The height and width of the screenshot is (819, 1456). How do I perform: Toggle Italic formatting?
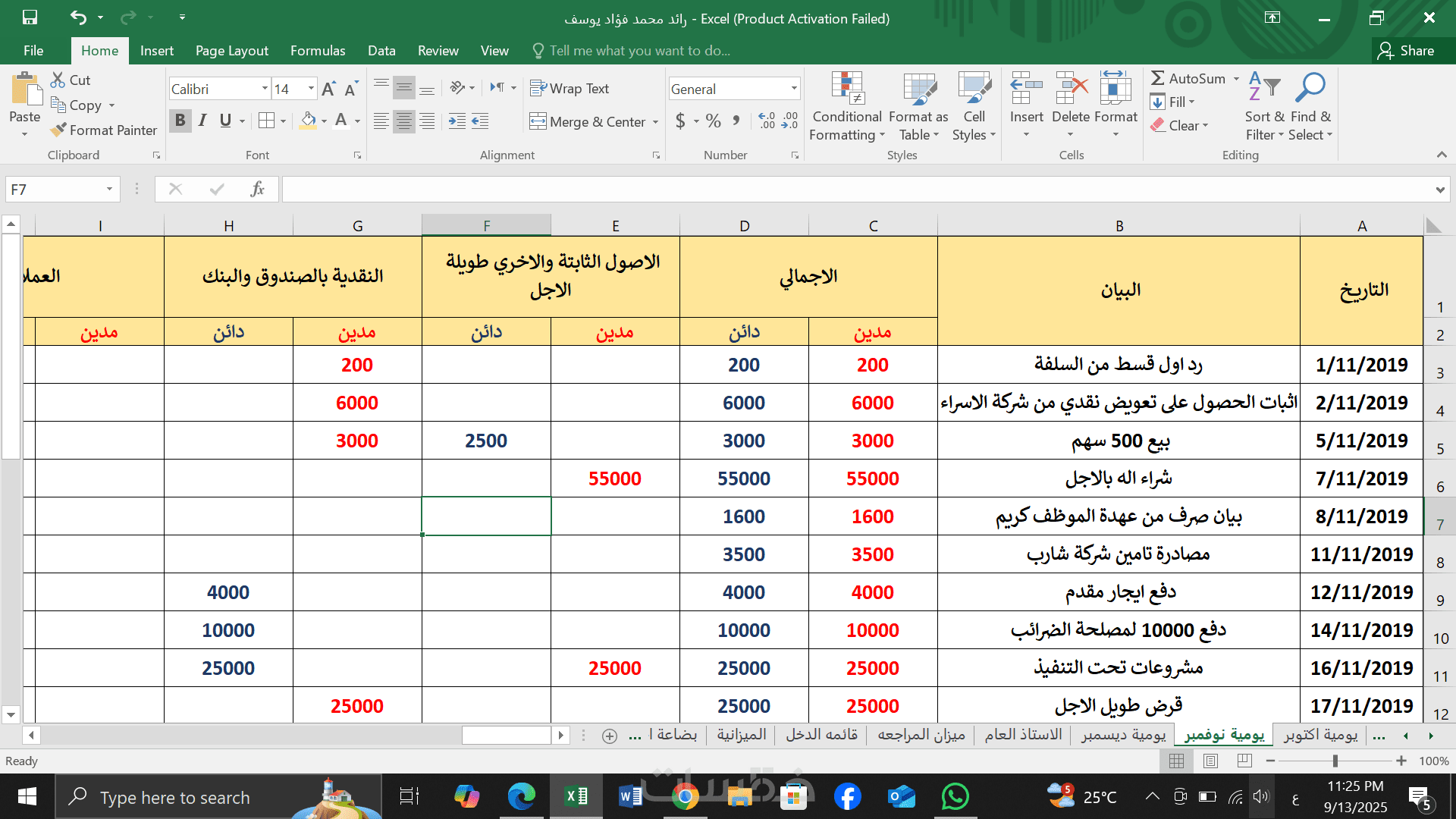(202, 121)
